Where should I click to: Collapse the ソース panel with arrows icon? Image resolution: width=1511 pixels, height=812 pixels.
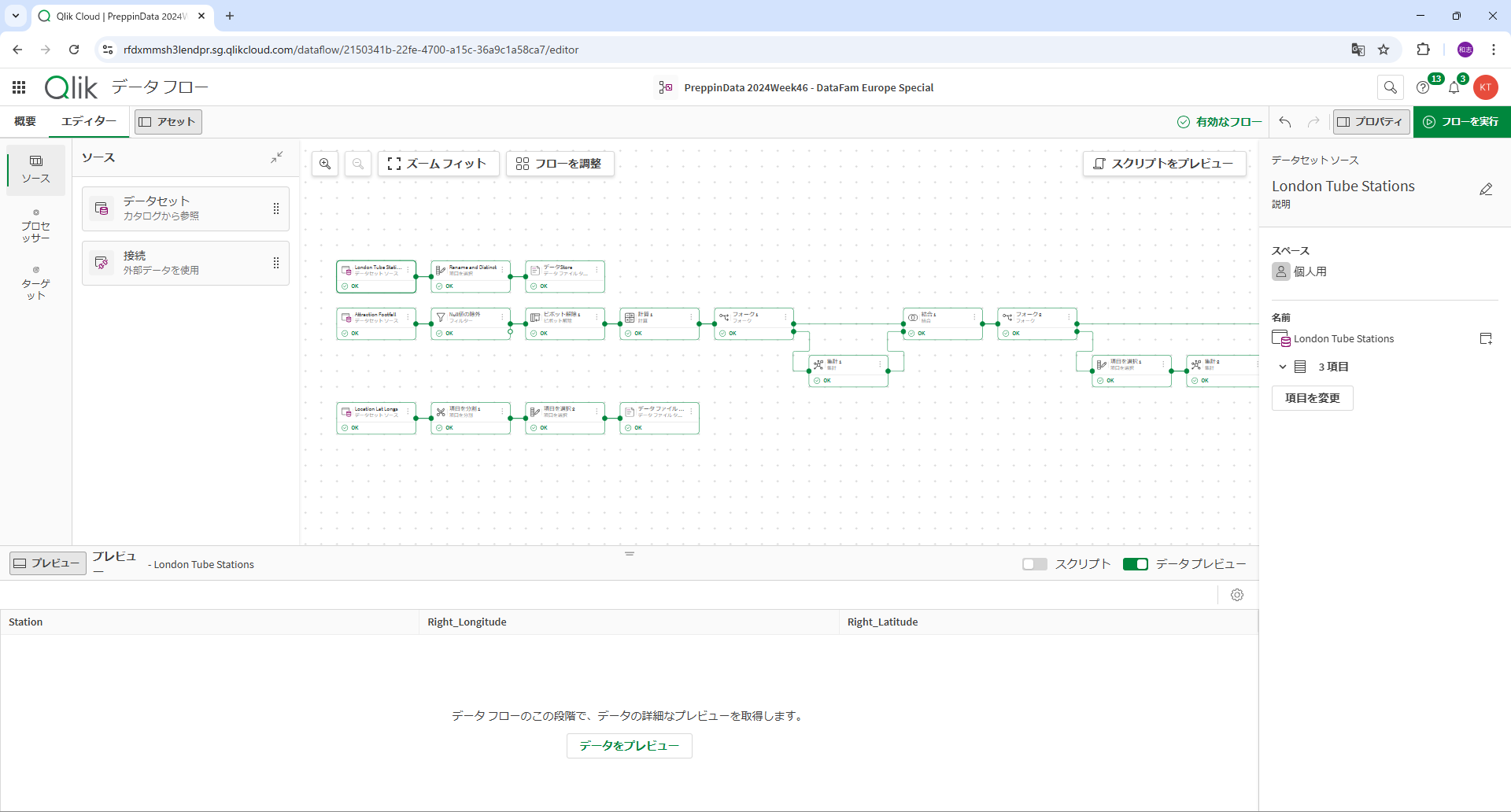[277, 157]
